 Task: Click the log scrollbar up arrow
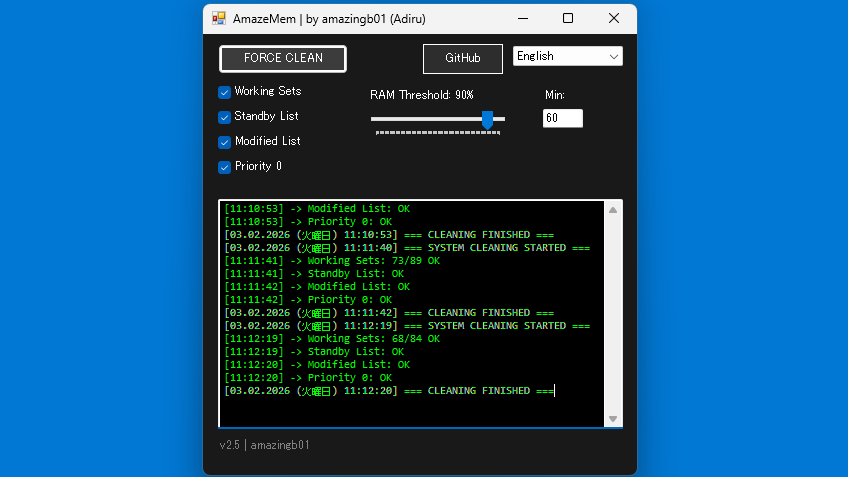613,210
